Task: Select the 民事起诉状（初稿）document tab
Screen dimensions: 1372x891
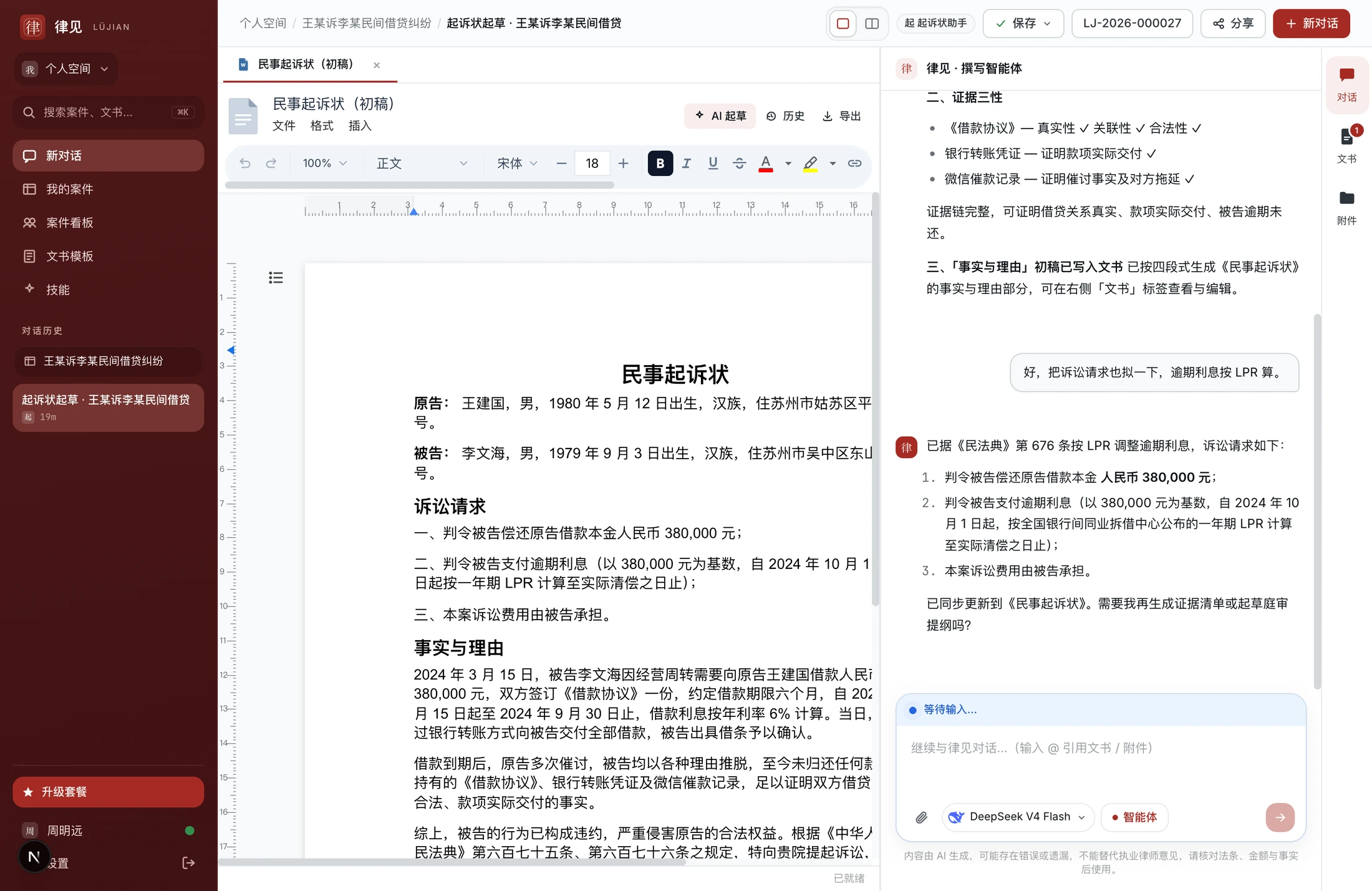Action: pyautogui.click(x=310, y=65)
